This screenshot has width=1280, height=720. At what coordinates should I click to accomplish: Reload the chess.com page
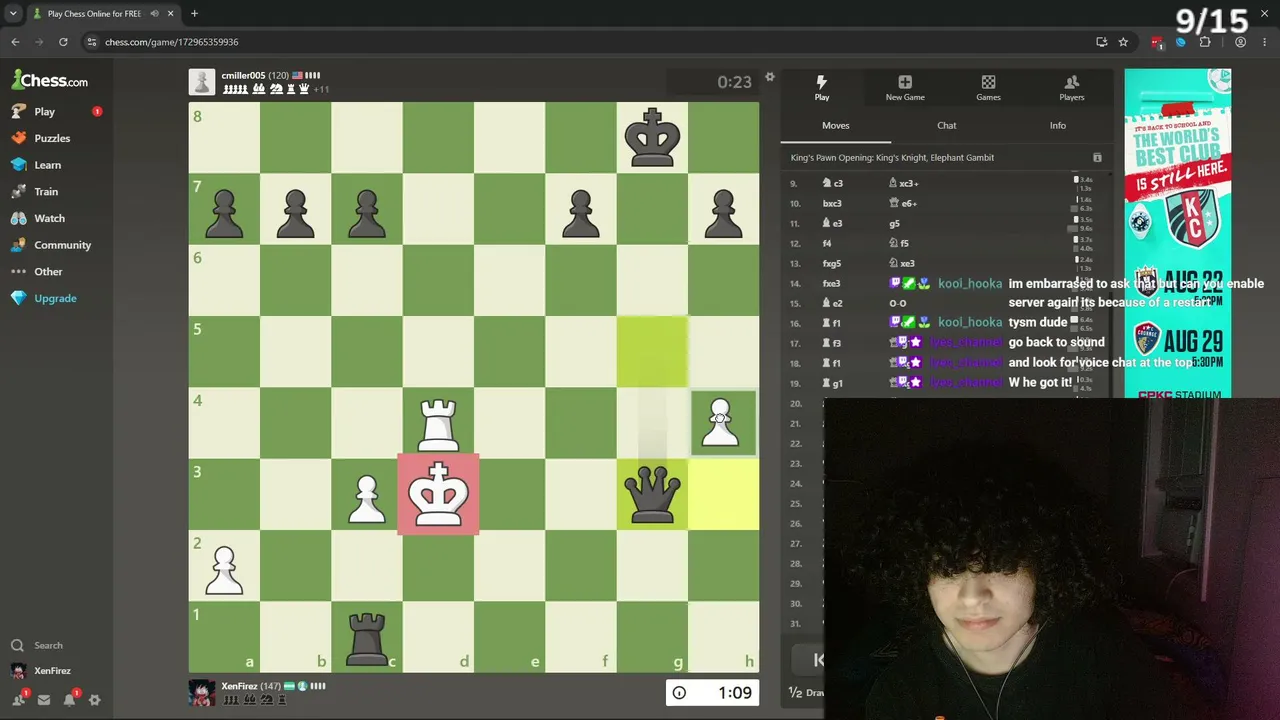(x=63, y=42)
